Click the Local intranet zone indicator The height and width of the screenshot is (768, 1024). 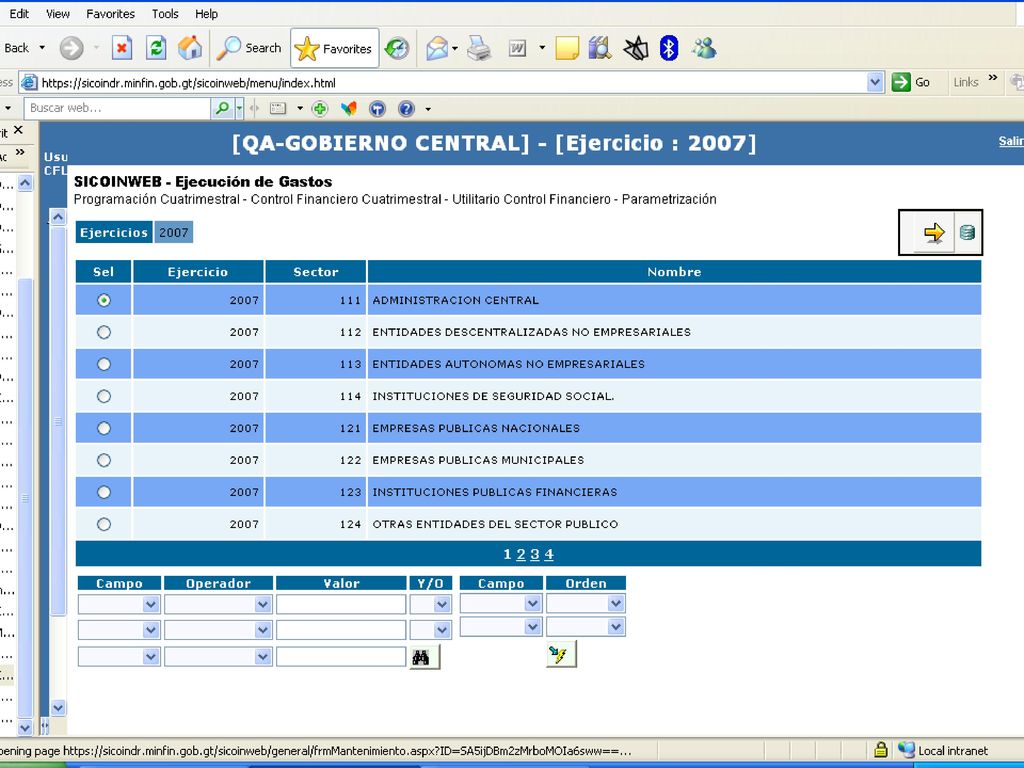944,750
